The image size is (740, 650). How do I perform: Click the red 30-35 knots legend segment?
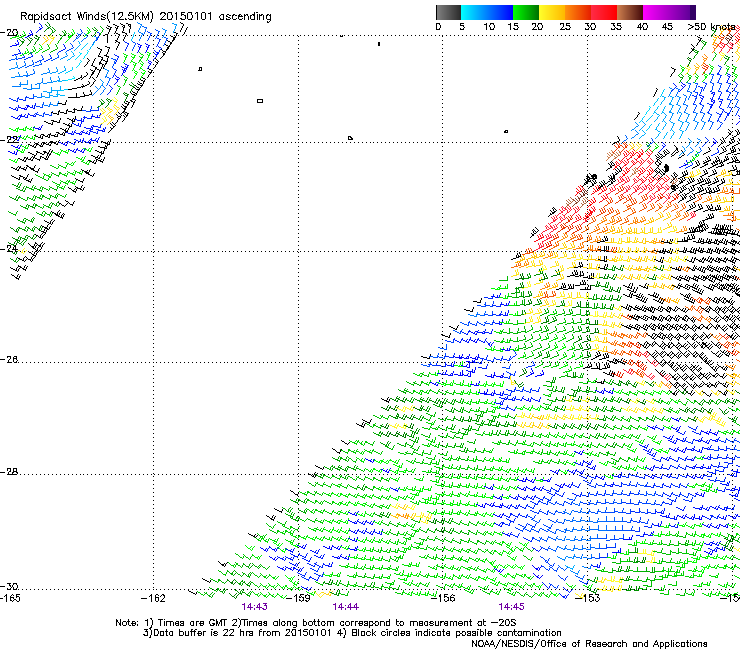604,12
